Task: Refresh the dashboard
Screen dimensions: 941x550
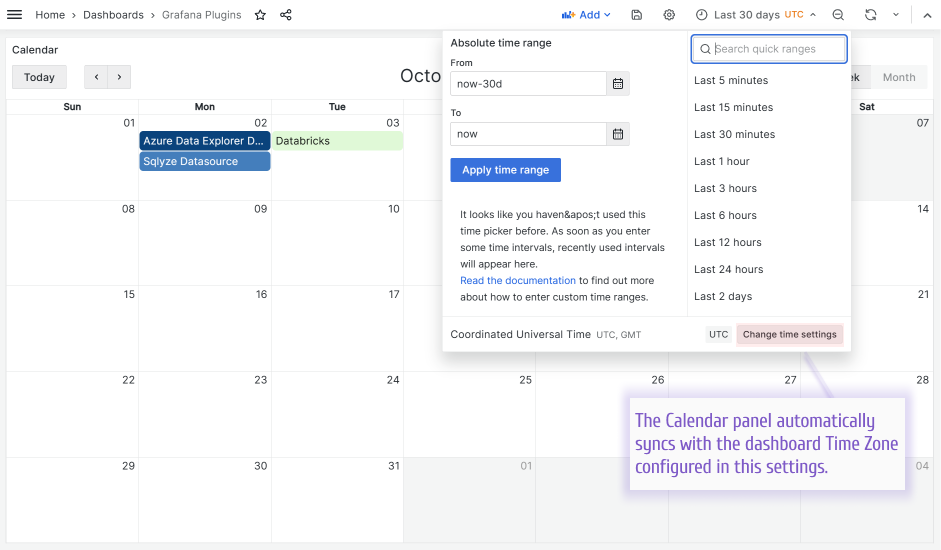Action: [x=871, y=15]
